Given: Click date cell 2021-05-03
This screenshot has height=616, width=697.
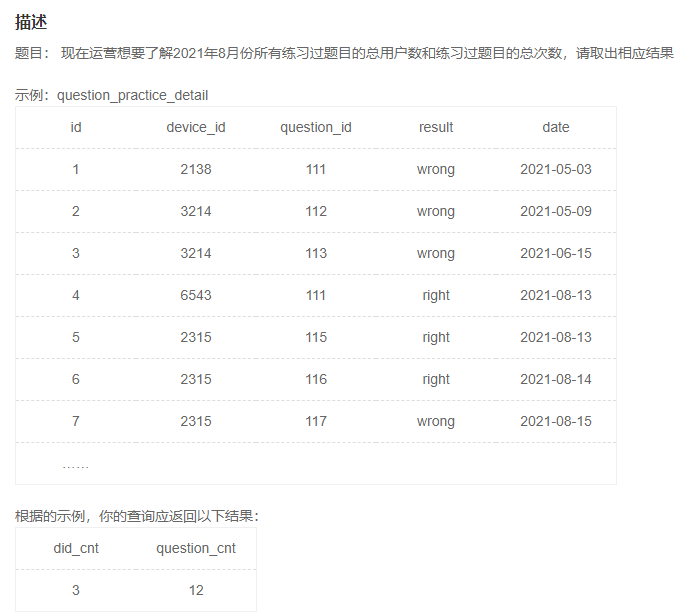Looking at the screenshot, I should (556, 169).
